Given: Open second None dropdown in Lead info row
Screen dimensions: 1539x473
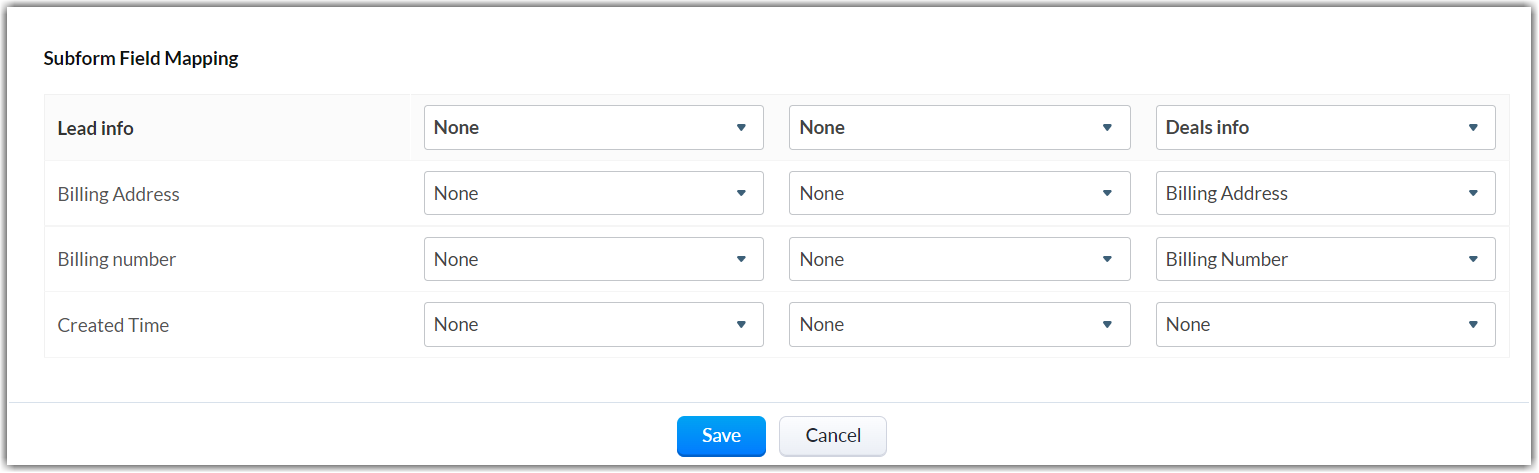Looking at the screenshot, I should [x=959, y=128].
